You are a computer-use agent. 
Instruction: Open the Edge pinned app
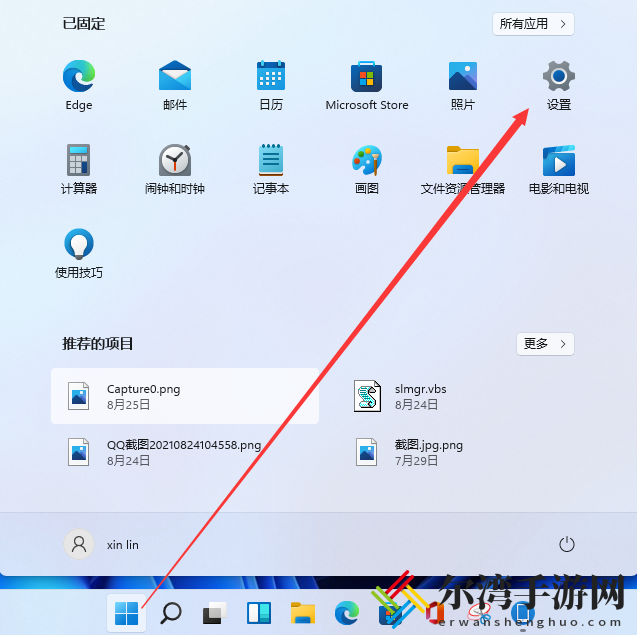(x=79, y=85)
